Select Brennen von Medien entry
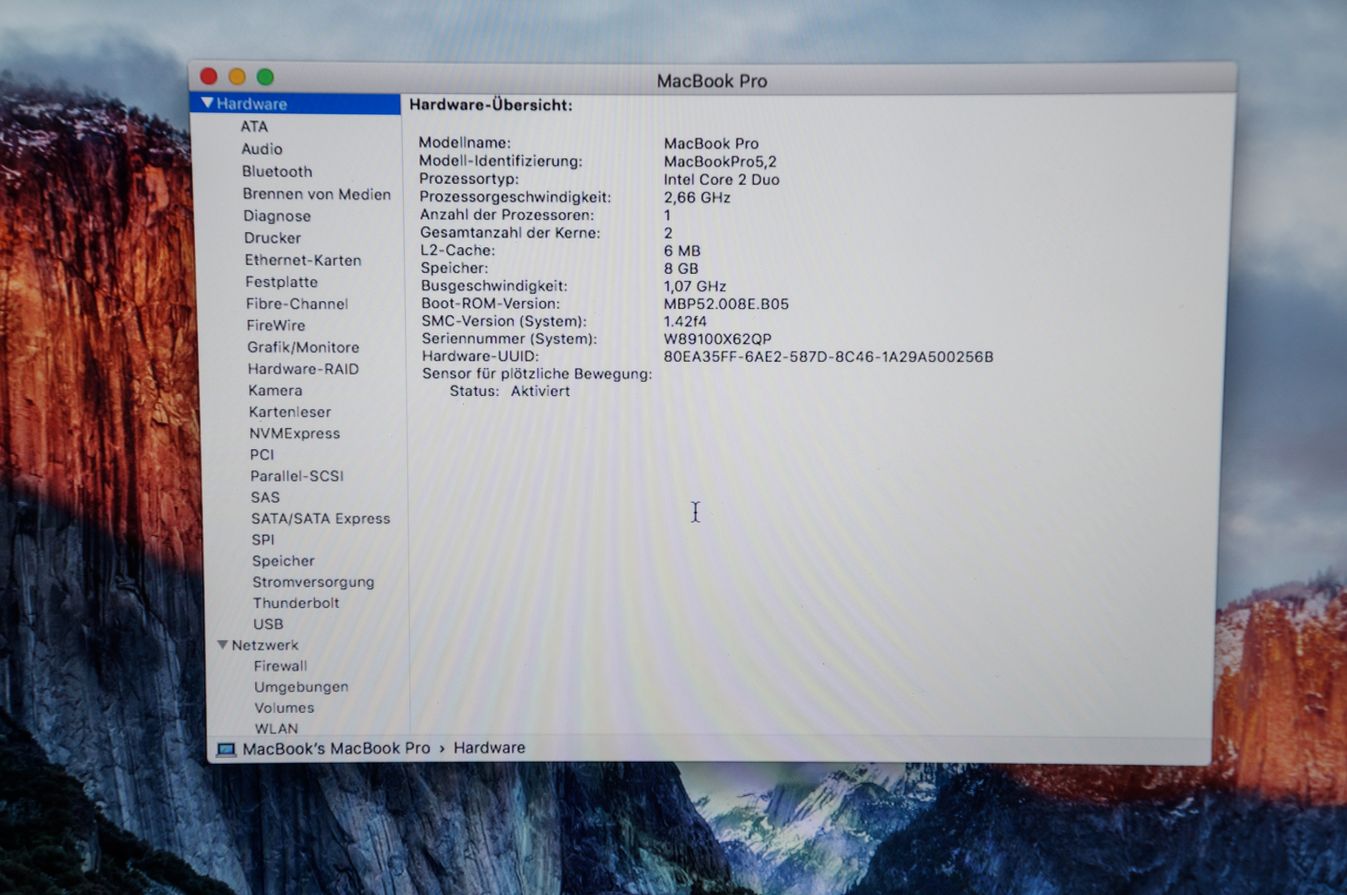This screenshot has height=895, width=1347. pos(317,194)
